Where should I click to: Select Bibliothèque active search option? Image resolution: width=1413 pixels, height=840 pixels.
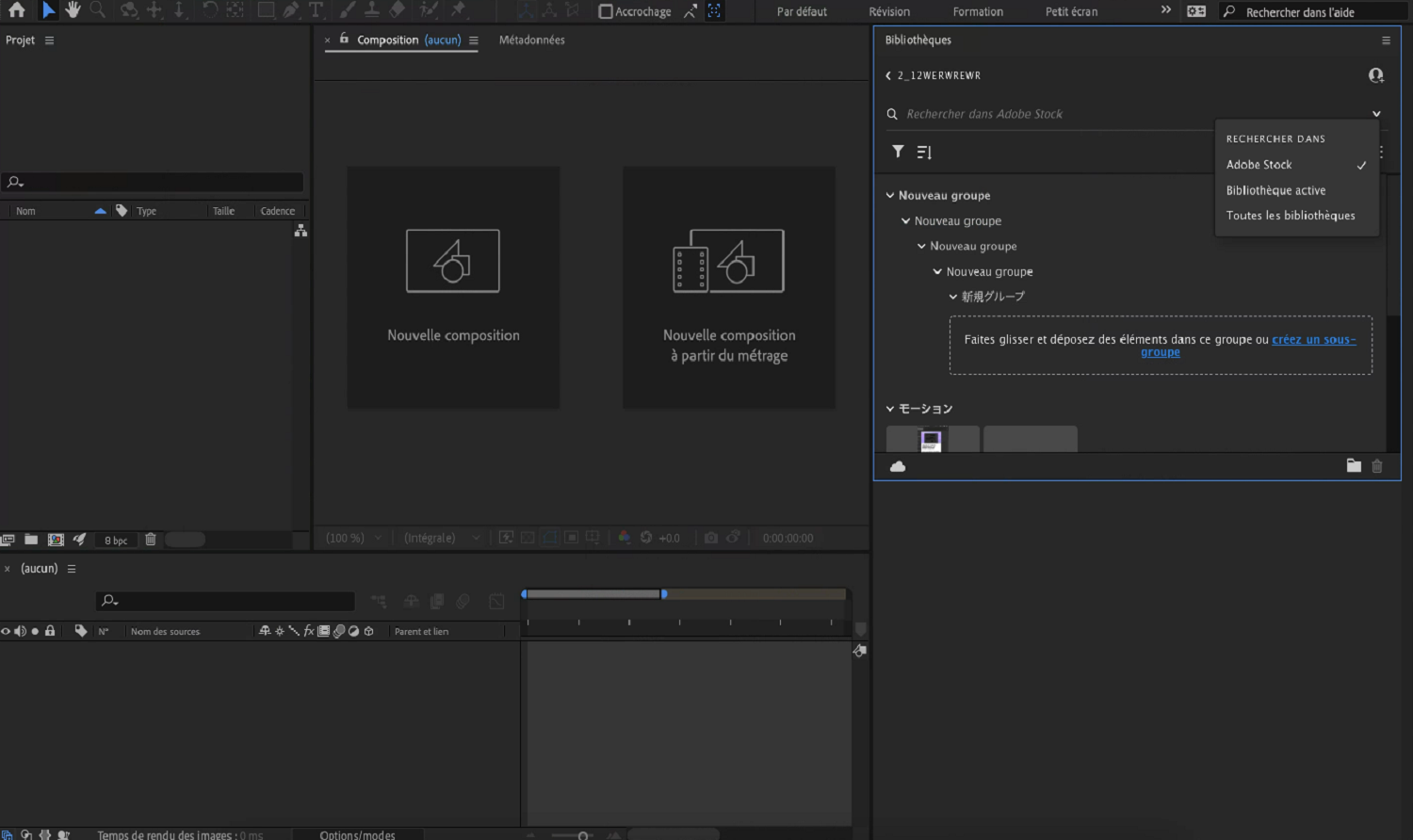[1275, 190]
